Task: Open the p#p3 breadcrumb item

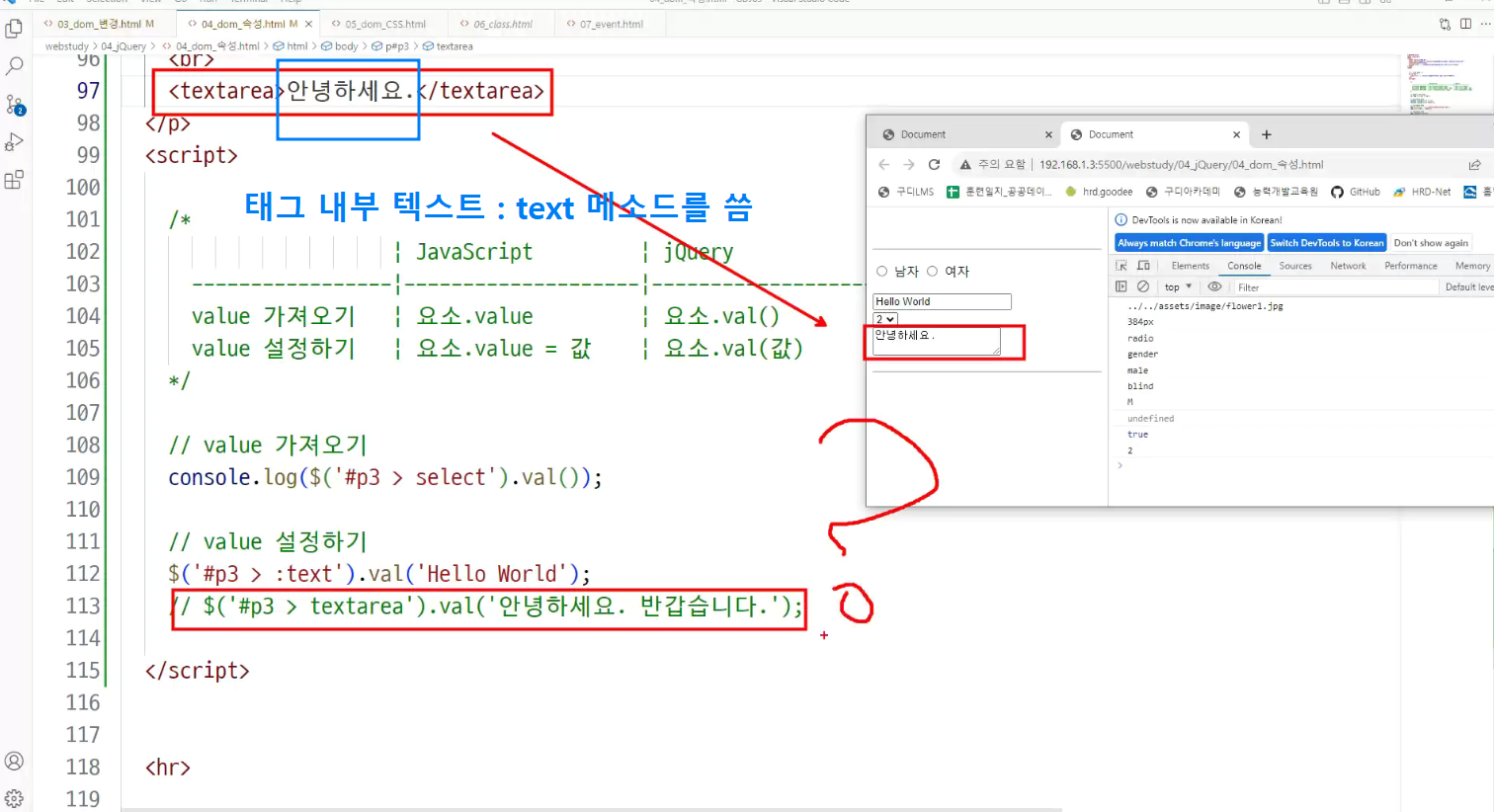Action: pos(390,46)
